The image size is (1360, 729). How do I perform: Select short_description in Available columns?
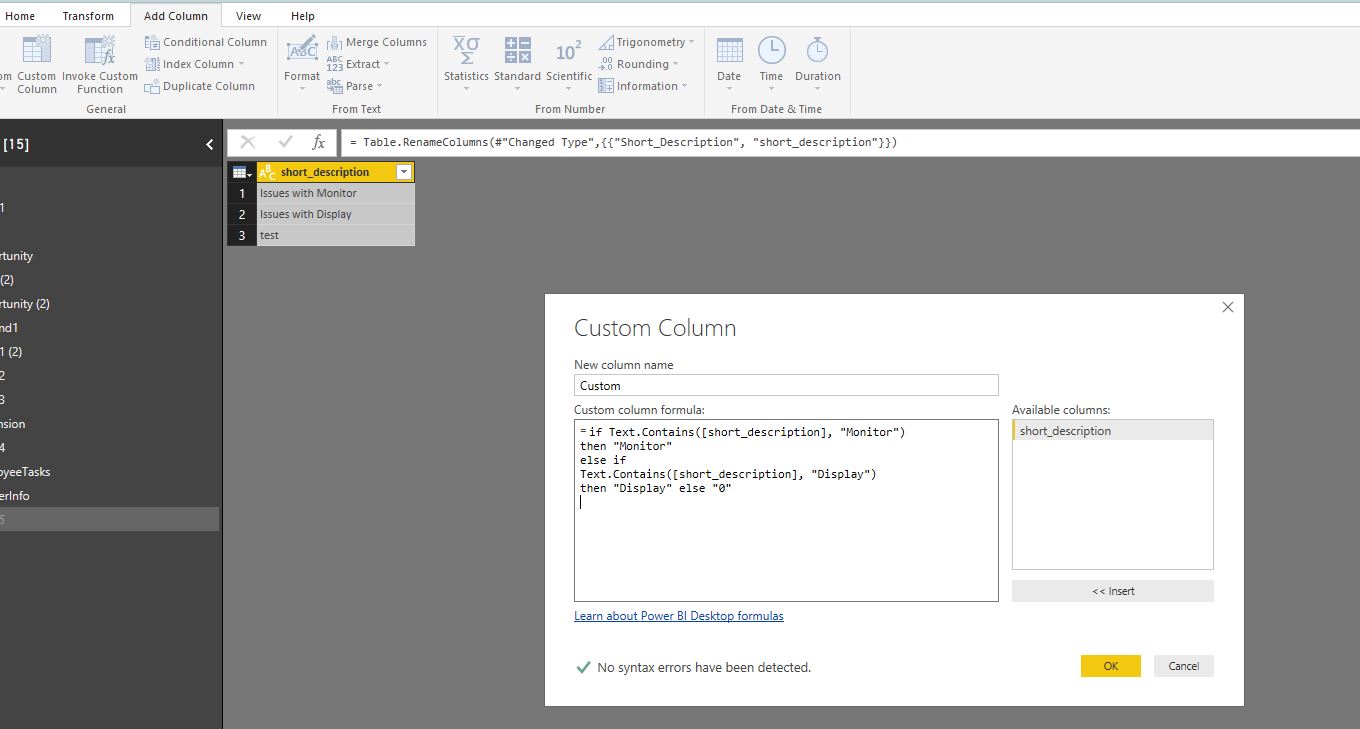tap(1112, 431)
